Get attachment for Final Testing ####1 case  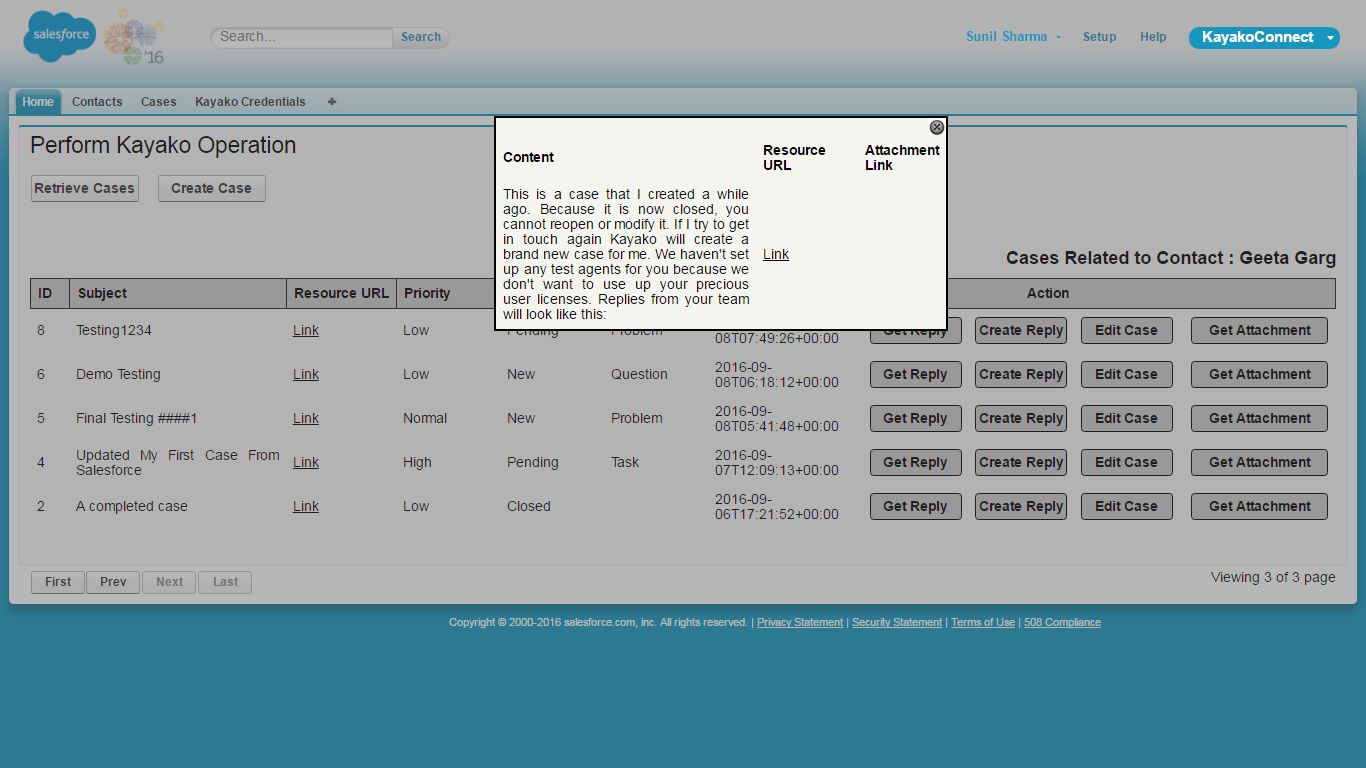coord(1259,418)
